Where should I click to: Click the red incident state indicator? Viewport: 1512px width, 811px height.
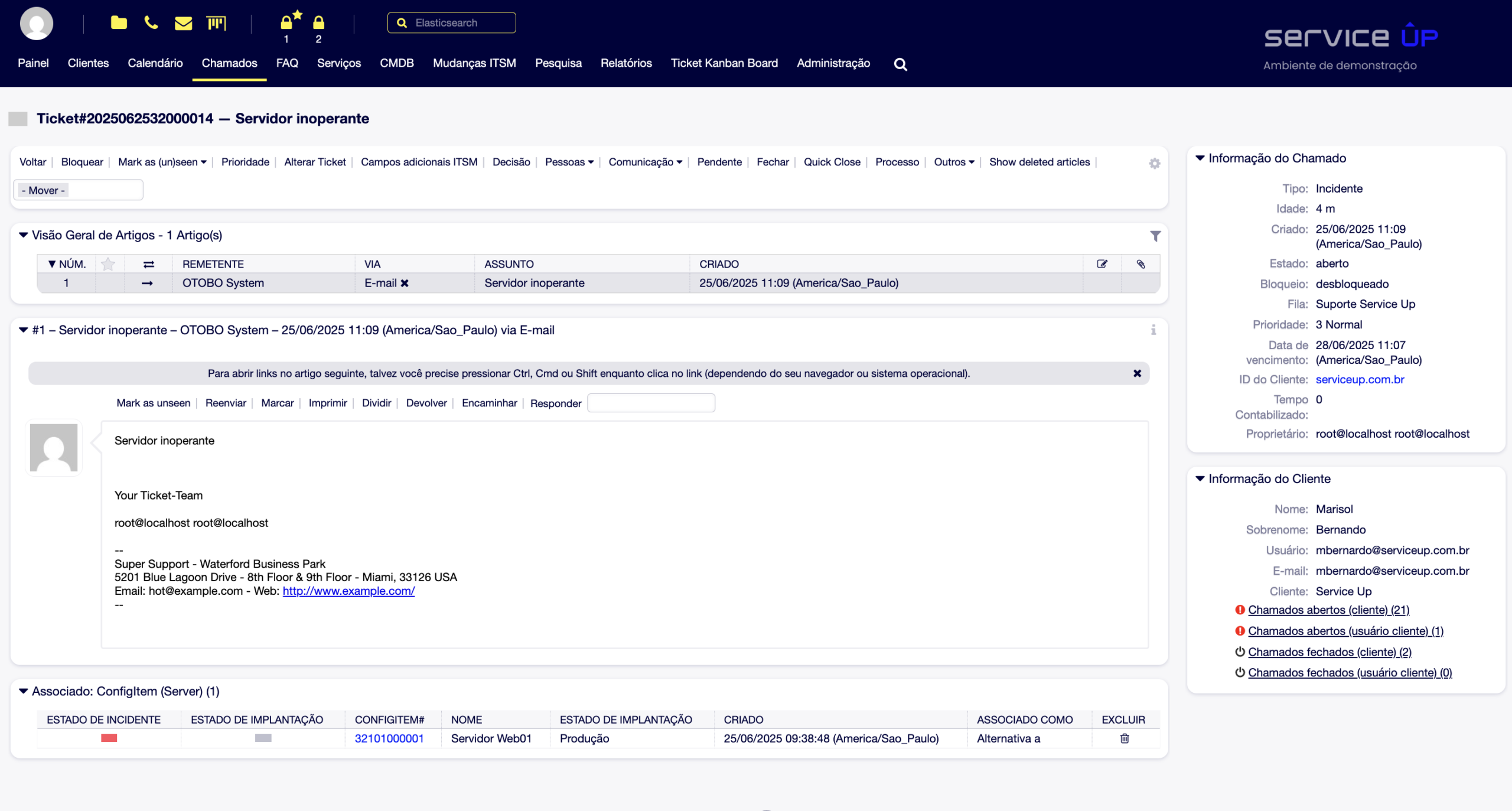(109, 738)
